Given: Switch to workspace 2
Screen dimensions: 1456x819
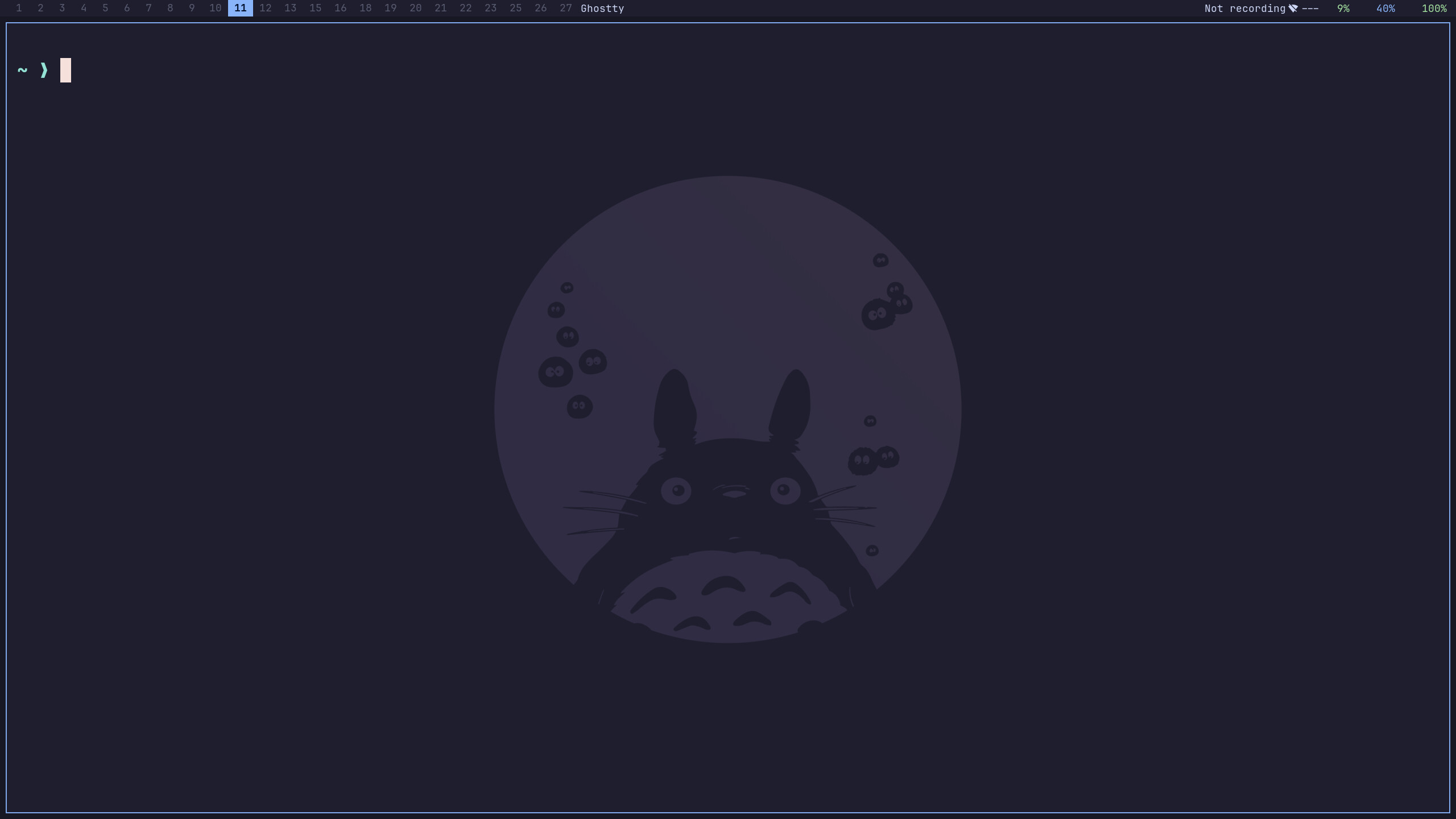Looking at the screenshot, I should [x=40, y=8].
